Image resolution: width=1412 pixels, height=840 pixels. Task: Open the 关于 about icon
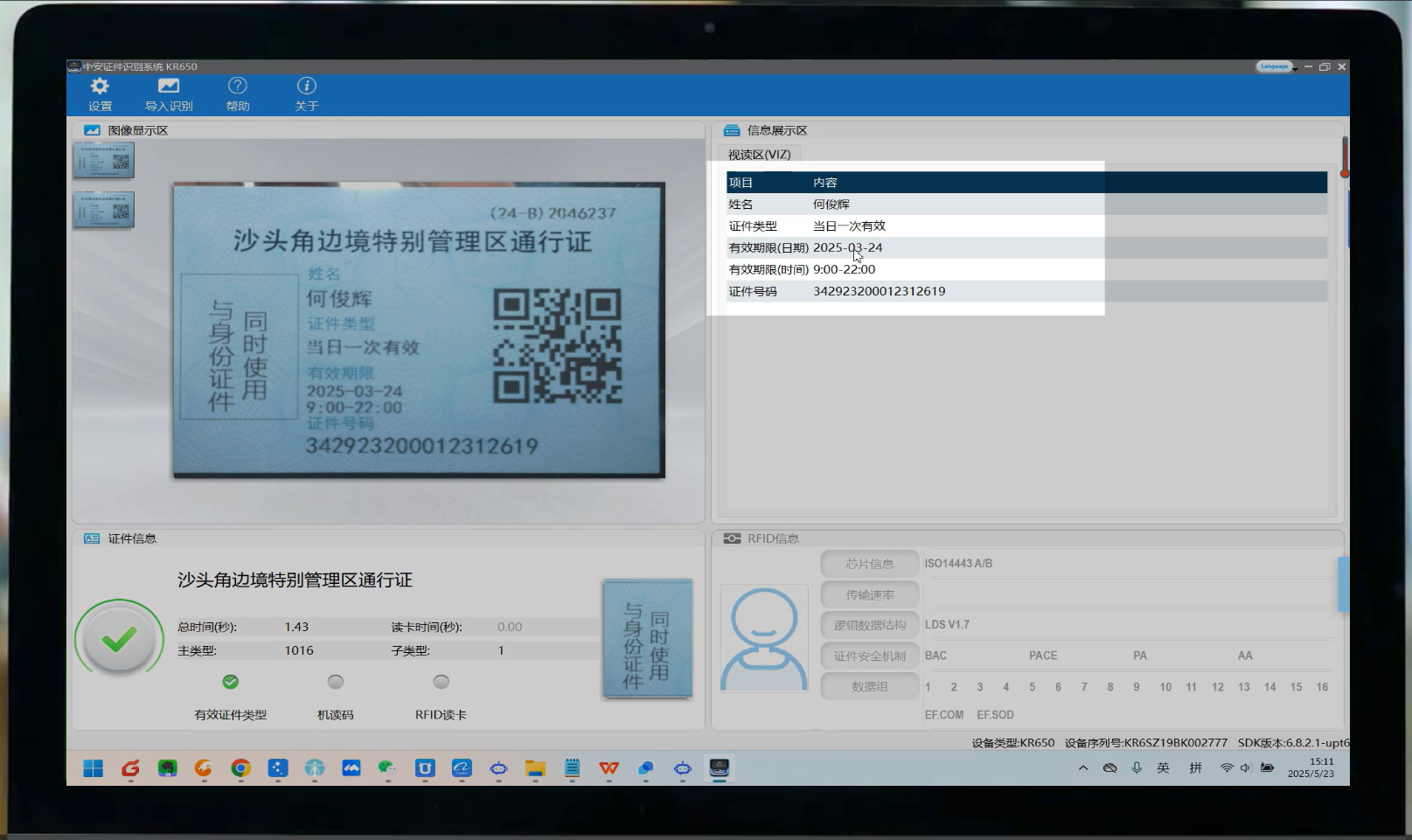pyautogui.click(x=306, y=86)
